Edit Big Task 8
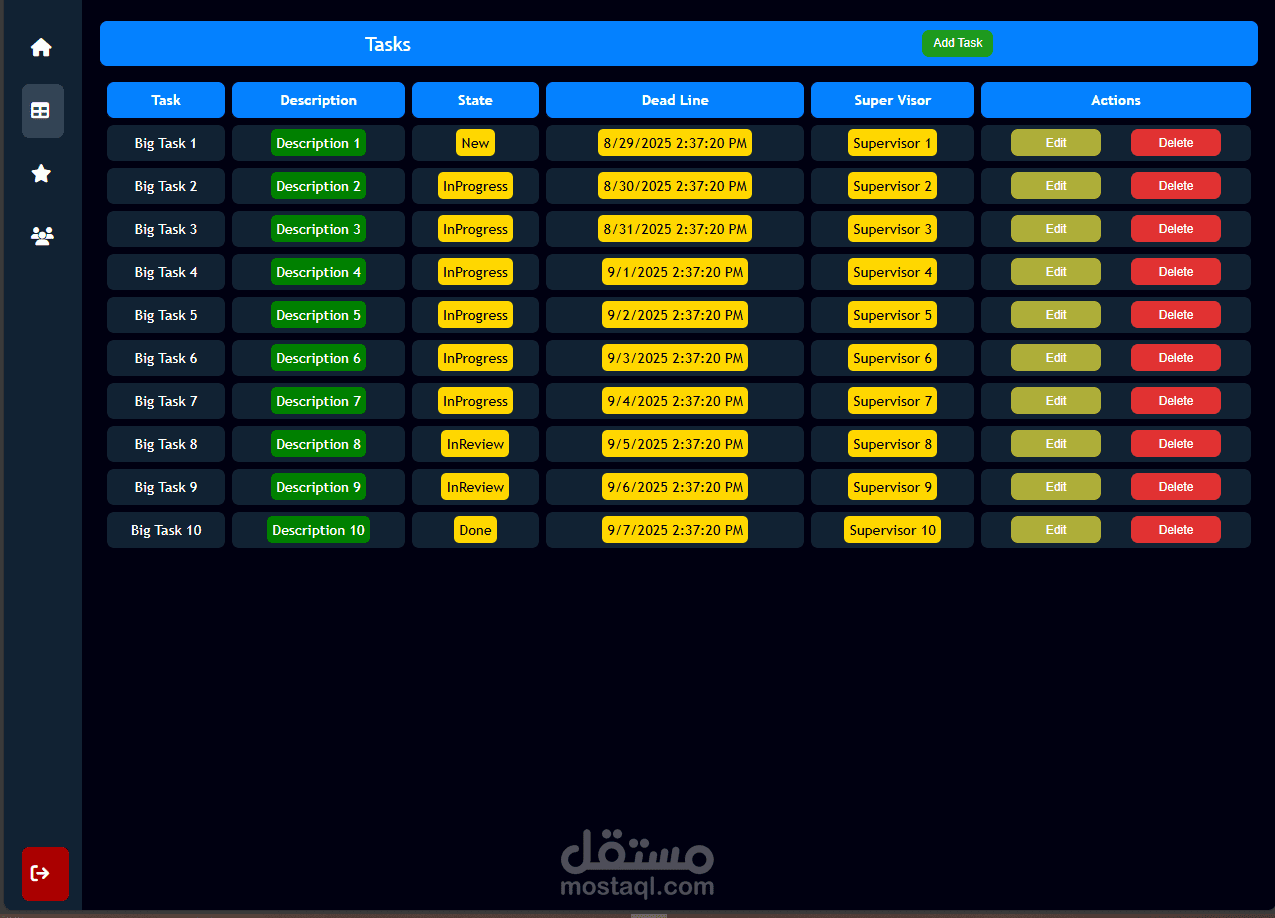 1056,444
